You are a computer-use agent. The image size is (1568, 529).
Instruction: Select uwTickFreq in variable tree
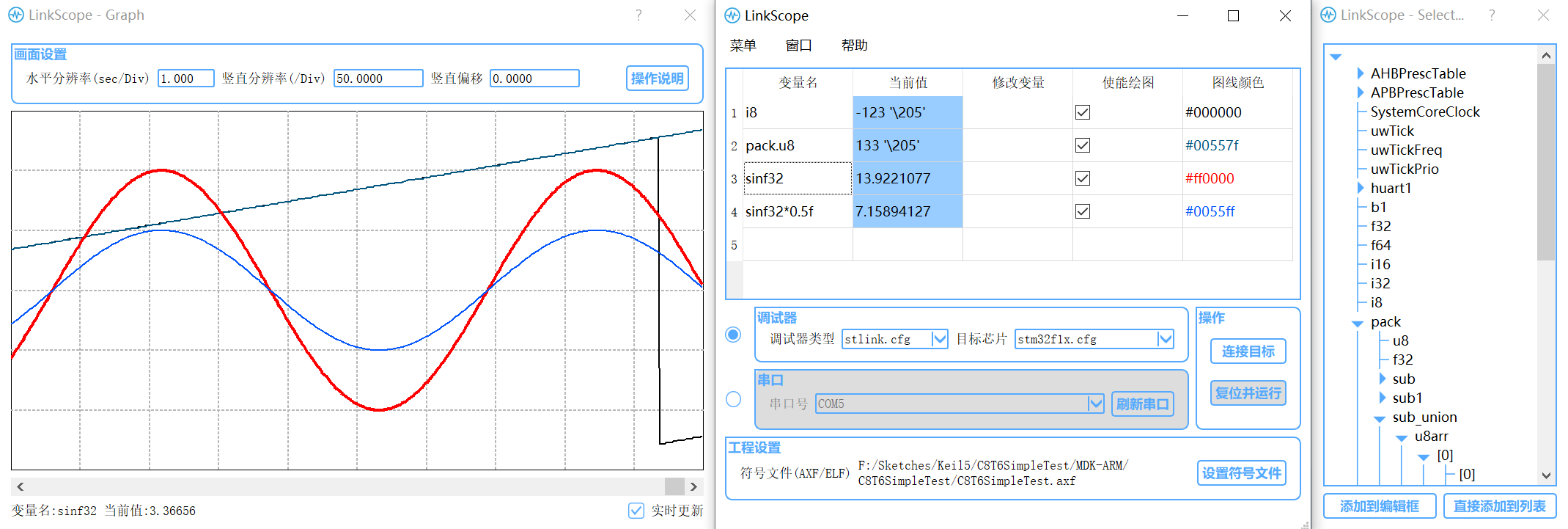(1406, 150)
